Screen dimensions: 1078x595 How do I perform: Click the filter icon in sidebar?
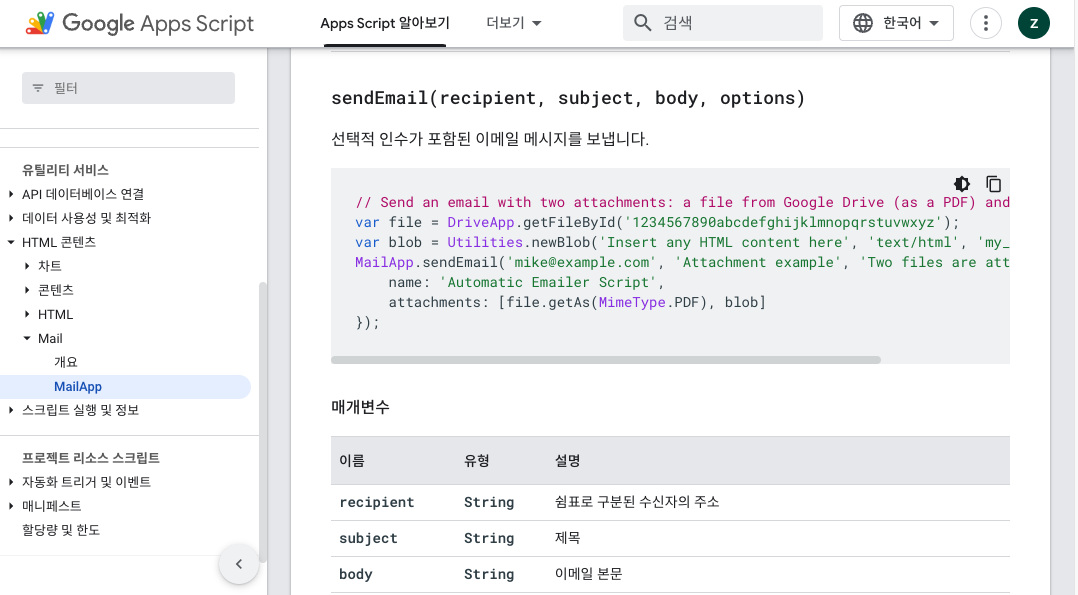tap(38, 88)
